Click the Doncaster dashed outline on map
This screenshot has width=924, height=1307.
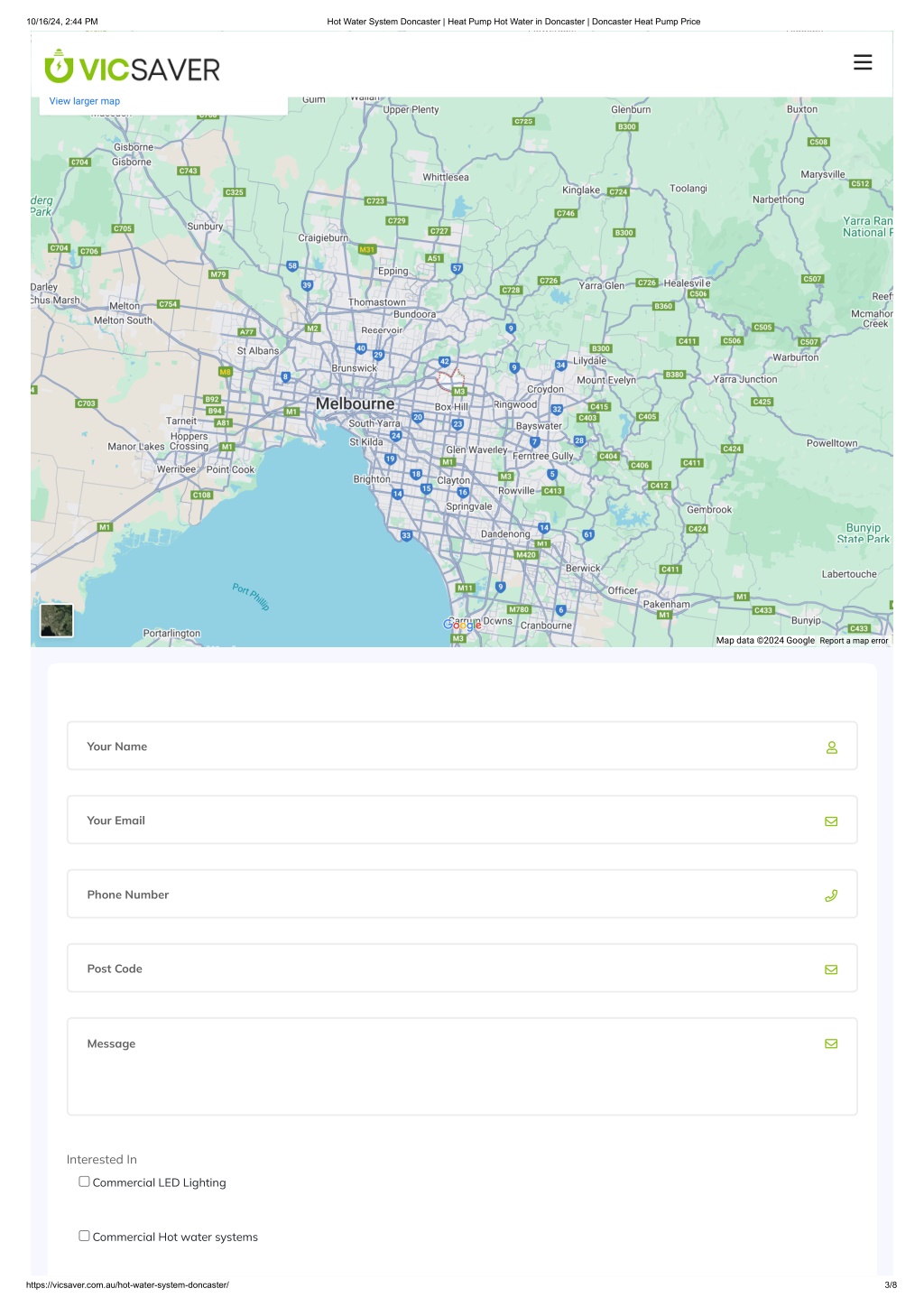click(x=450, y=378)
